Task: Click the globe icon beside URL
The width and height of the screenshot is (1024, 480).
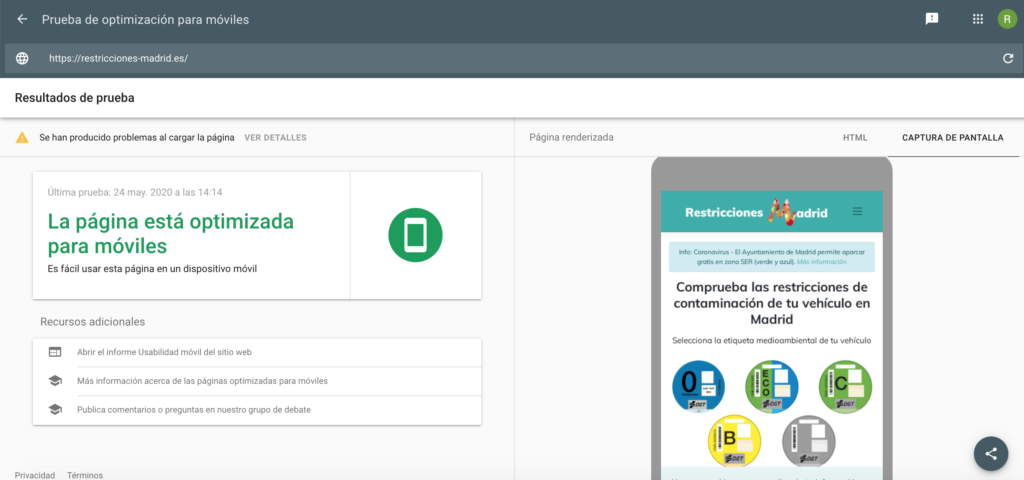Action: pos(22,58)
